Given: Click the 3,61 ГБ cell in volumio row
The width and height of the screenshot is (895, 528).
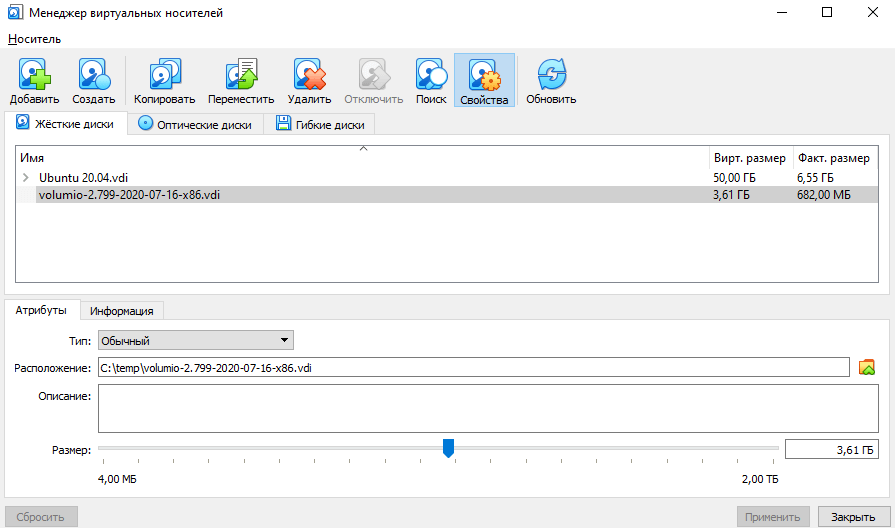Looking at the screenshot, I should pyautogui.click(x=731, y=195).
